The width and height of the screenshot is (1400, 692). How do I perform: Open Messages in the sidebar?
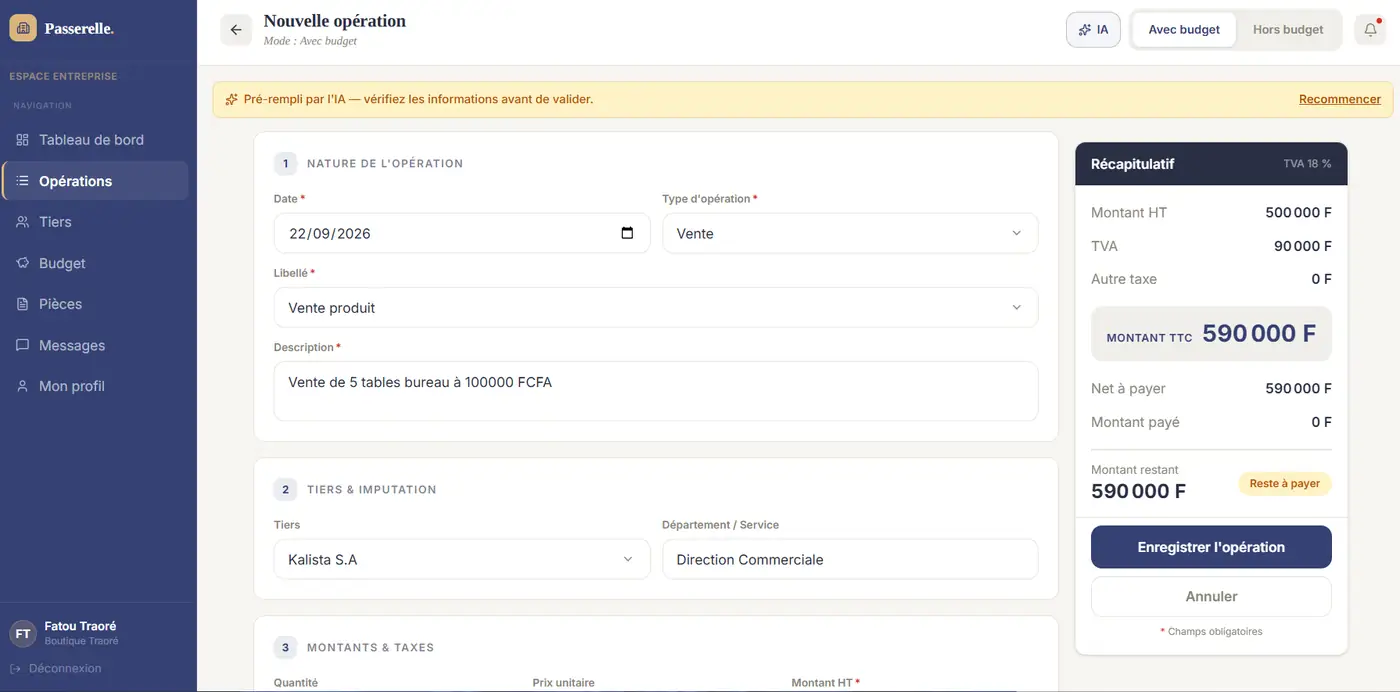pos(95,345)
